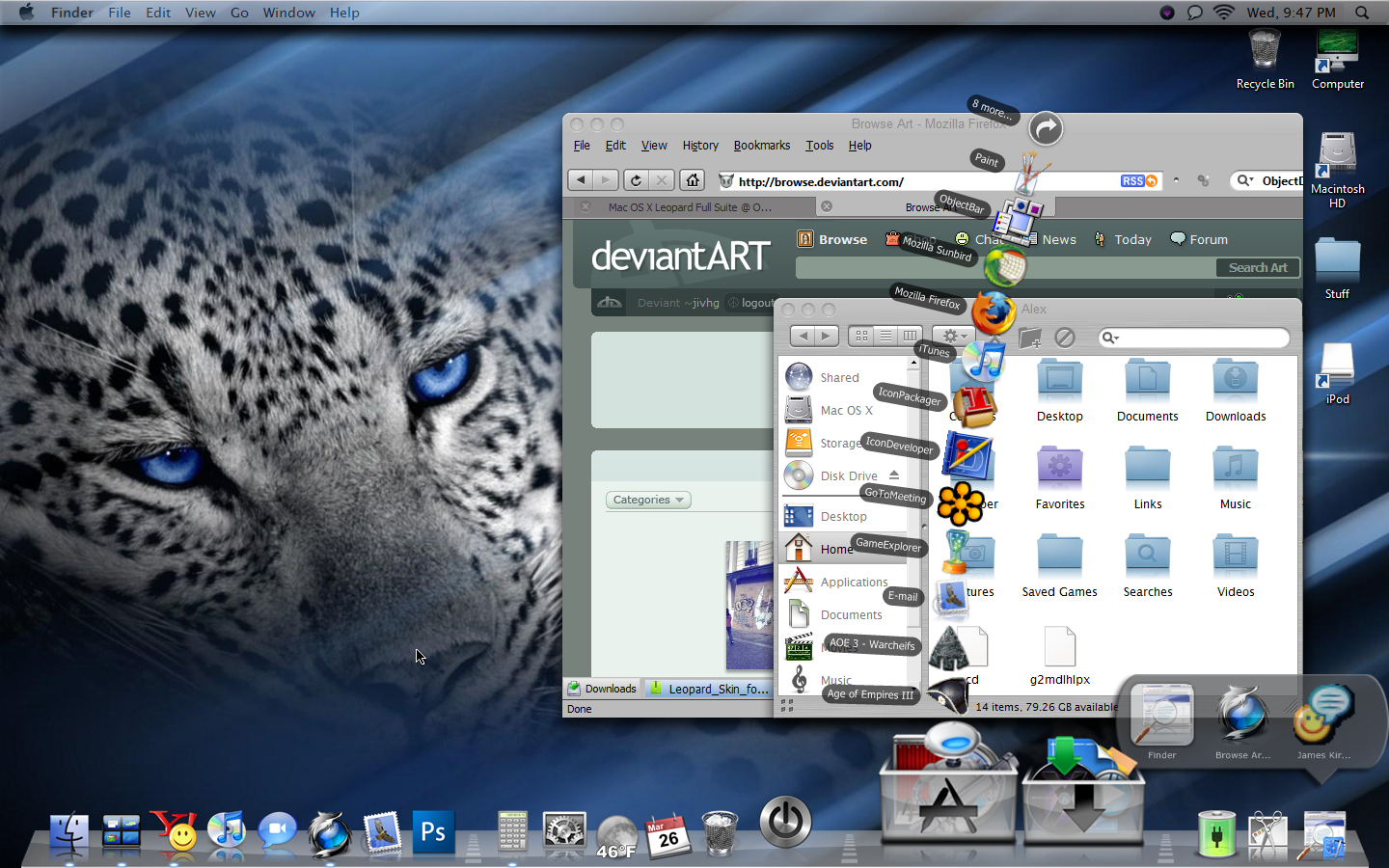
Task: Open the Finder Go menu
Action: point(239,13)
